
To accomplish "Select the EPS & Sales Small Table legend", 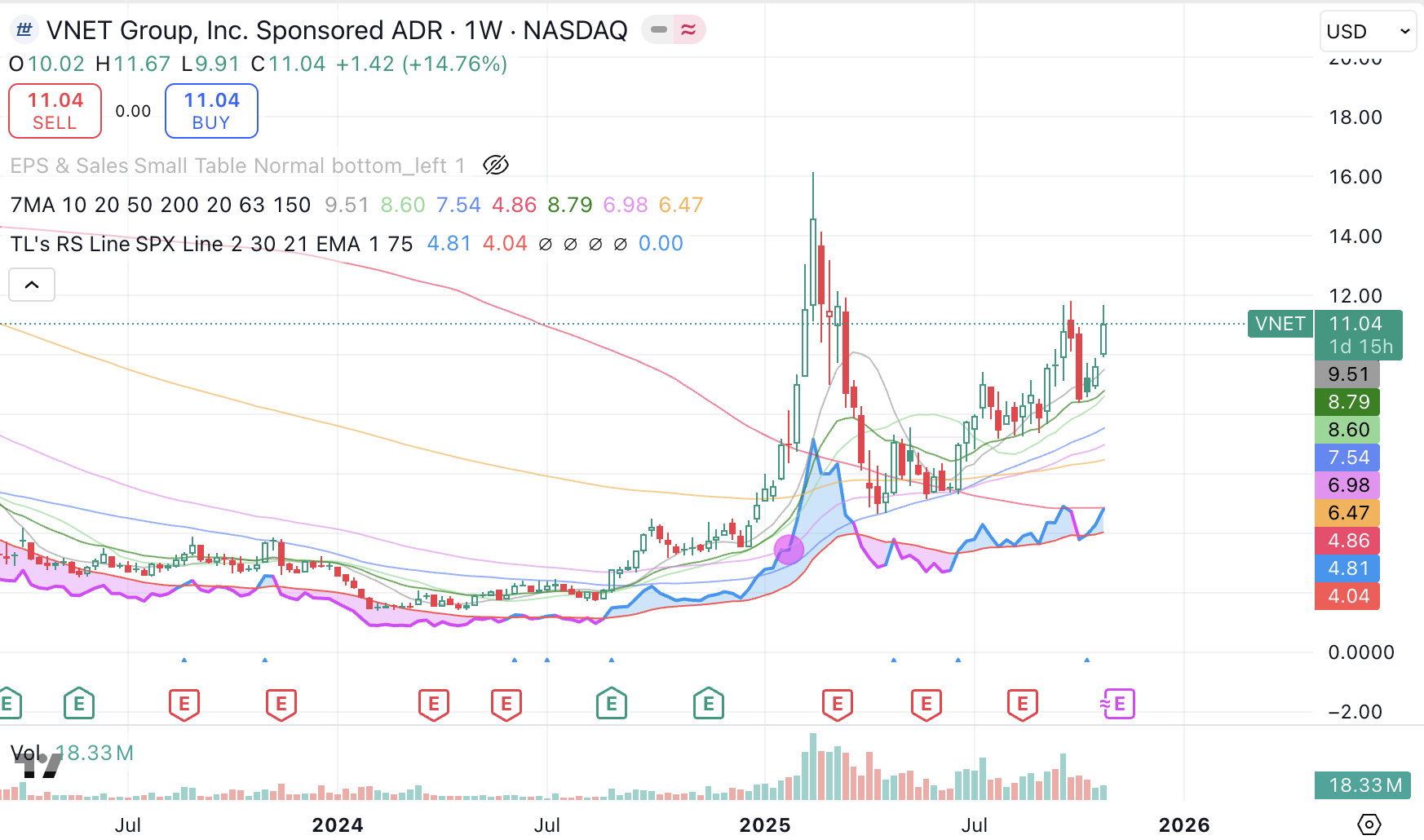I will 237,166.
